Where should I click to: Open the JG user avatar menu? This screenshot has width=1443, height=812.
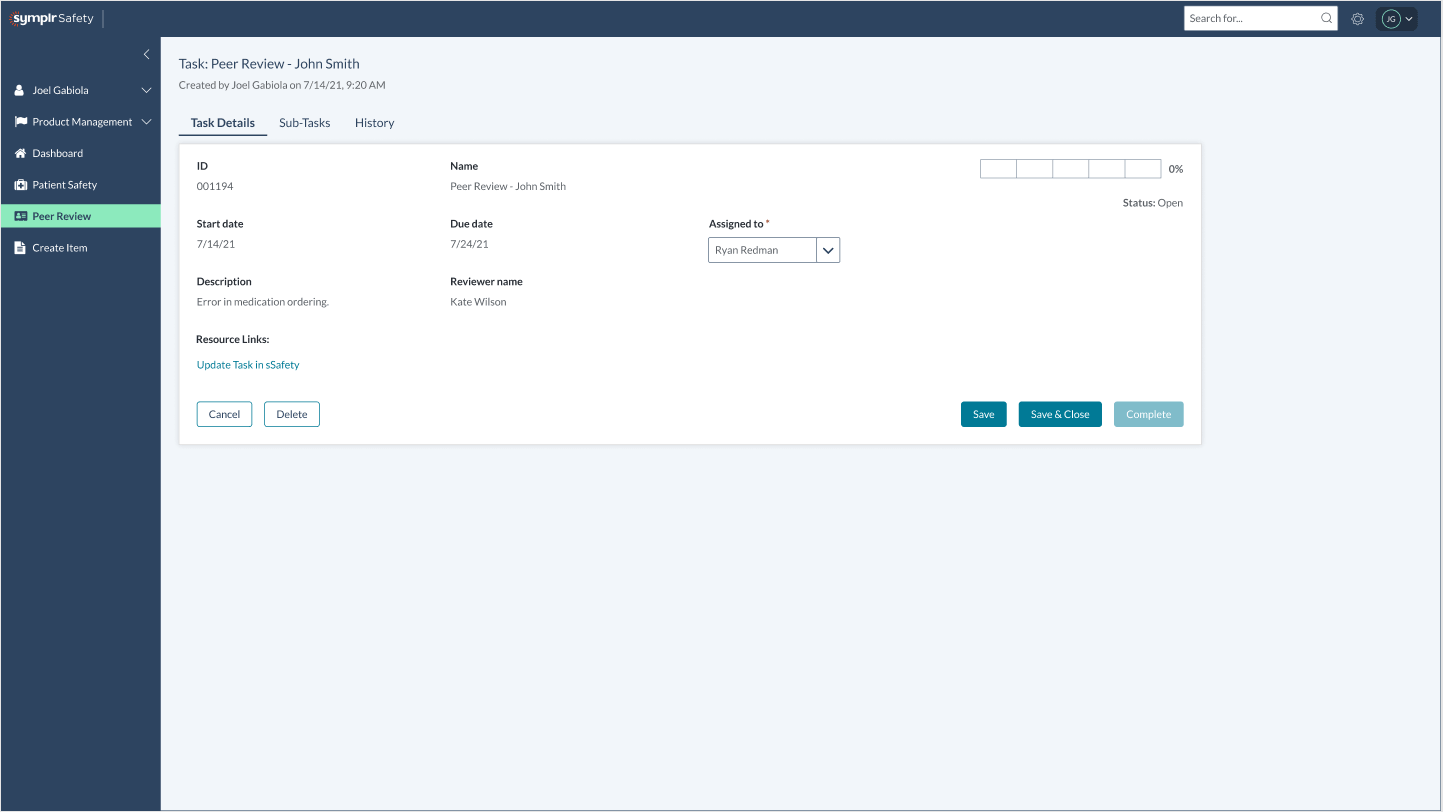(x=1397, y=18)
